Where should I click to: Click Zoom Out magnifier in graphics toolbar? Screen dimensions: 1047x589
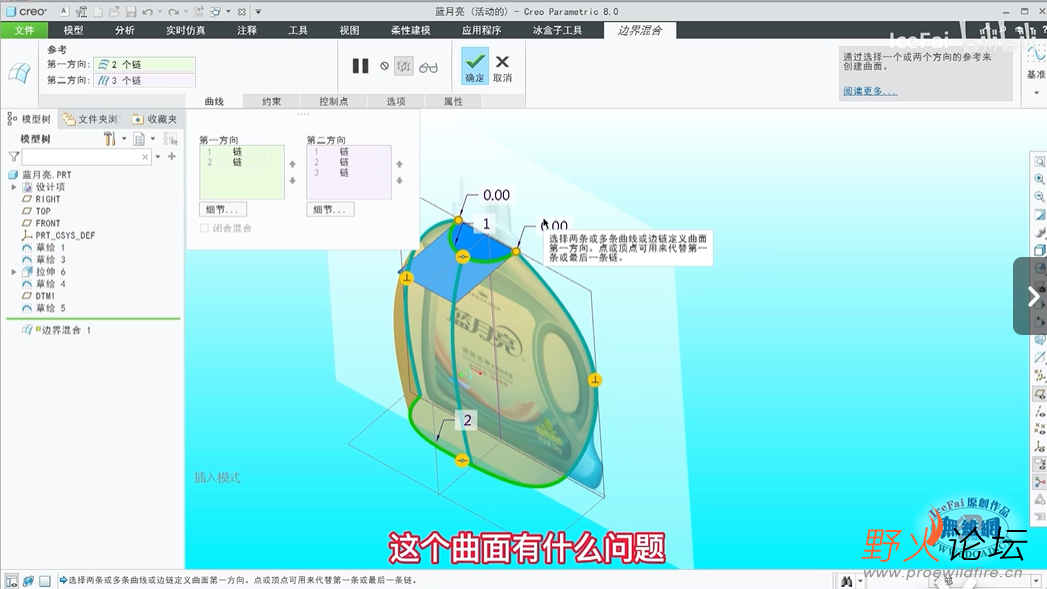click(1040, 196)
